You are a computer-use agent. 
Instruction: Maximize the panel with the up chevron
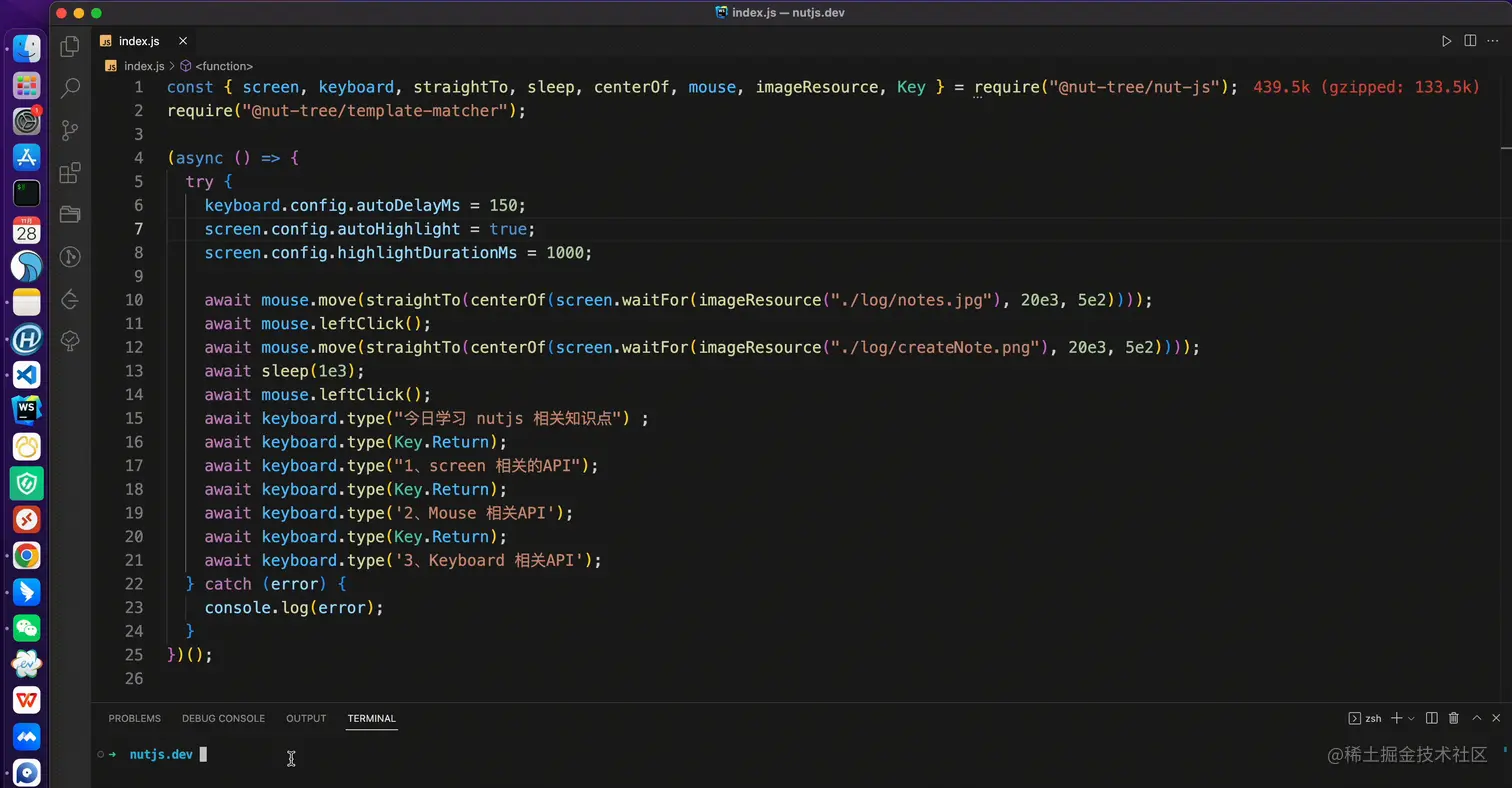1476,718
